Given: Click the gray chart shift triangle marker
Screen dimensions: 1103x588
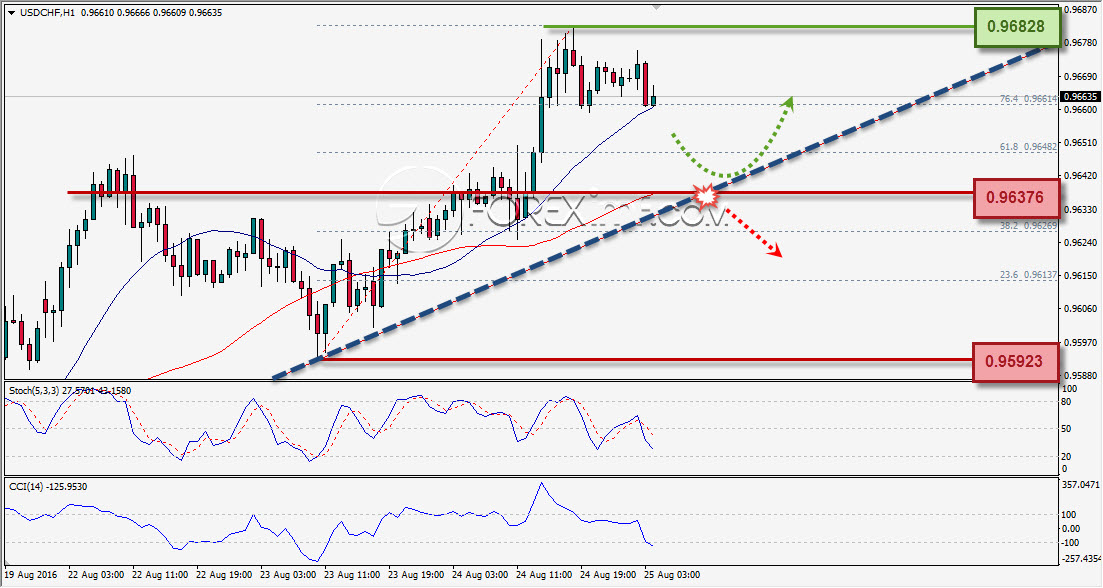Looking at the screenshot, I should (656, 7).
